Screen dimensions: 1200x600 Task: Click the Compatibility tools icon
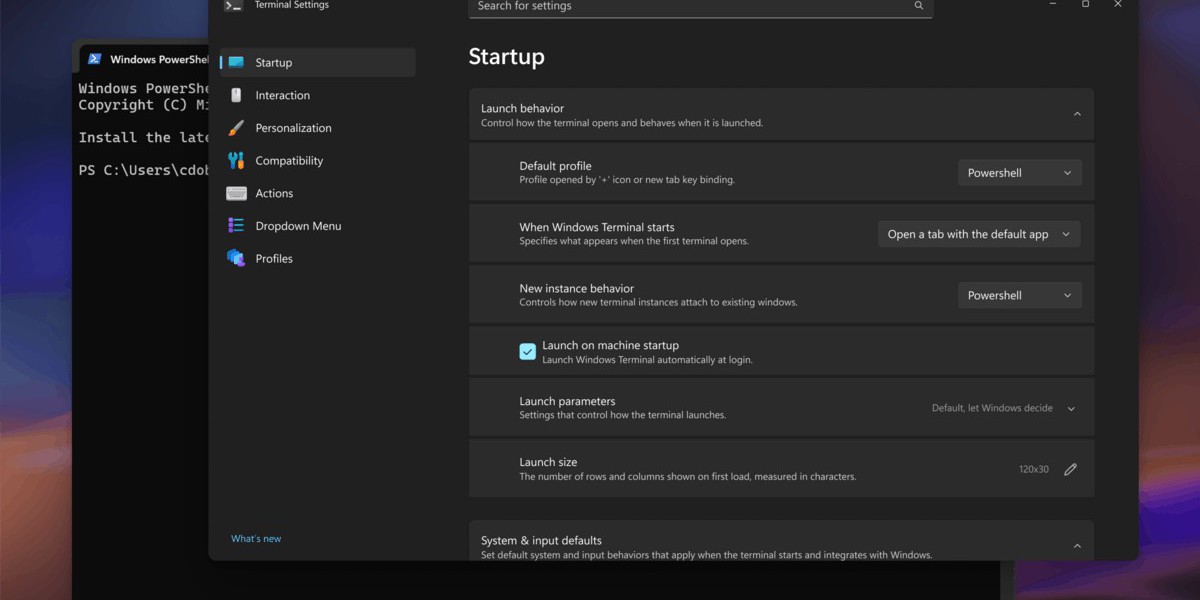coord(236,160)
